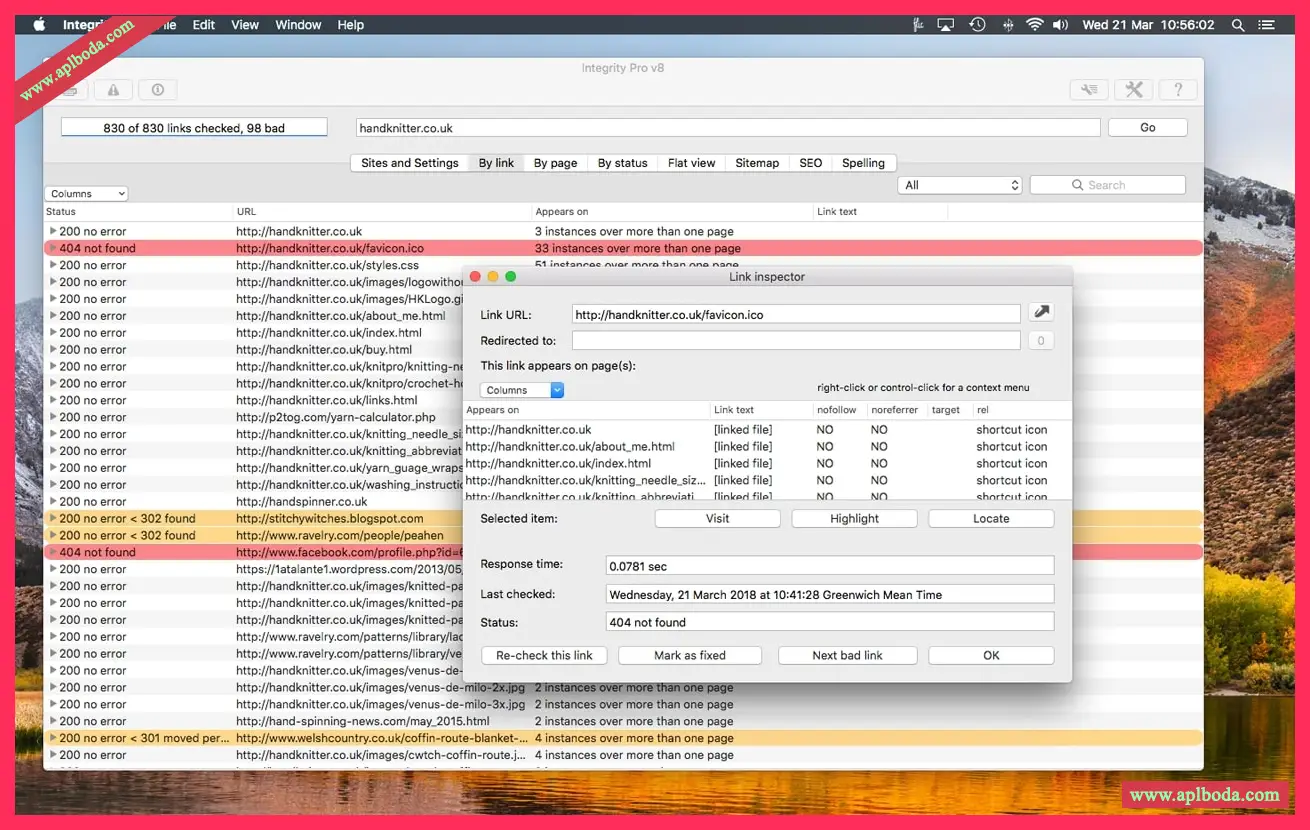The height and width of the screenshot is (830, 1310).
Task: Click the list settings icon left of tools
Action: (x=1089, y=90)
